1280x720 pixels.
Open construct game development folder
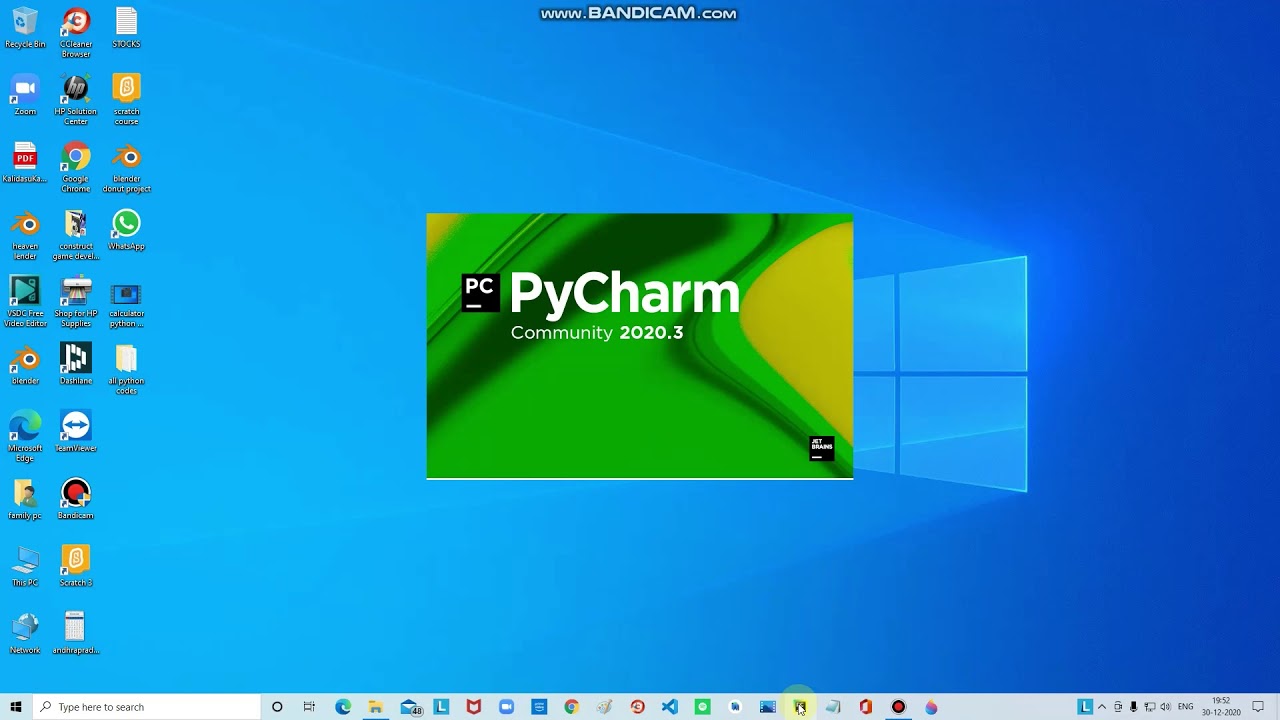coord(76,235)
